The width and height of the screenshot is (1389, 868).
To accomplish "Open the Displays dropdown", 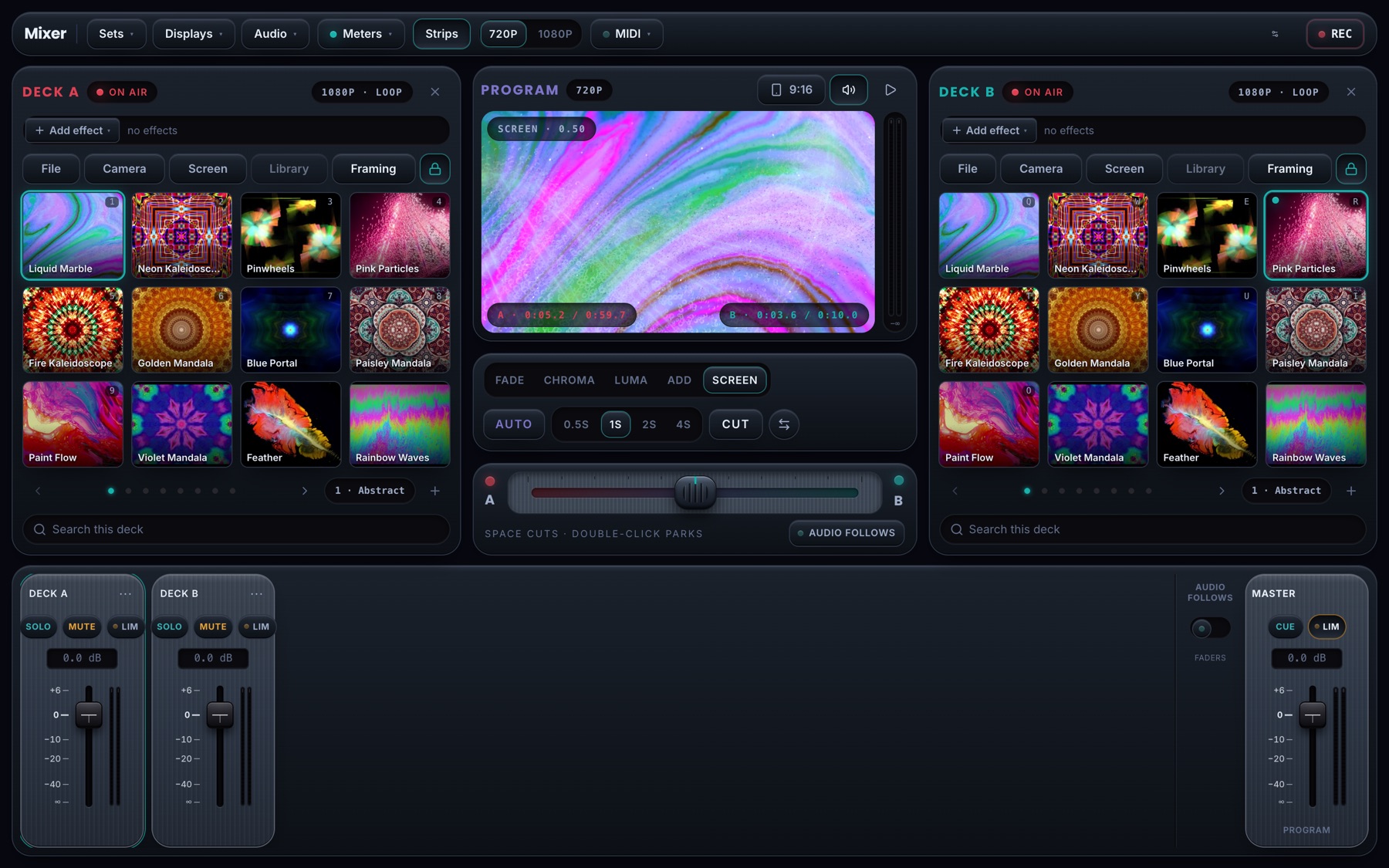I will 194,34.
